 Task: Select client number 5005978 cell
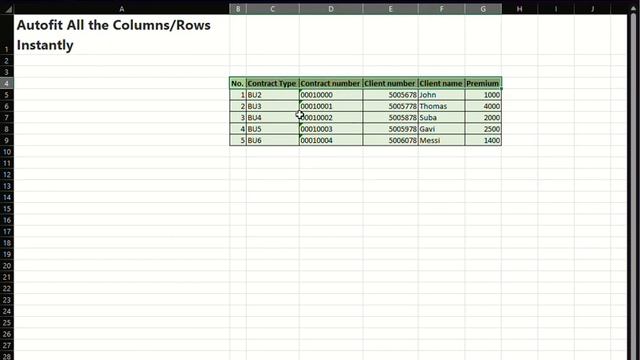[391, 129]
